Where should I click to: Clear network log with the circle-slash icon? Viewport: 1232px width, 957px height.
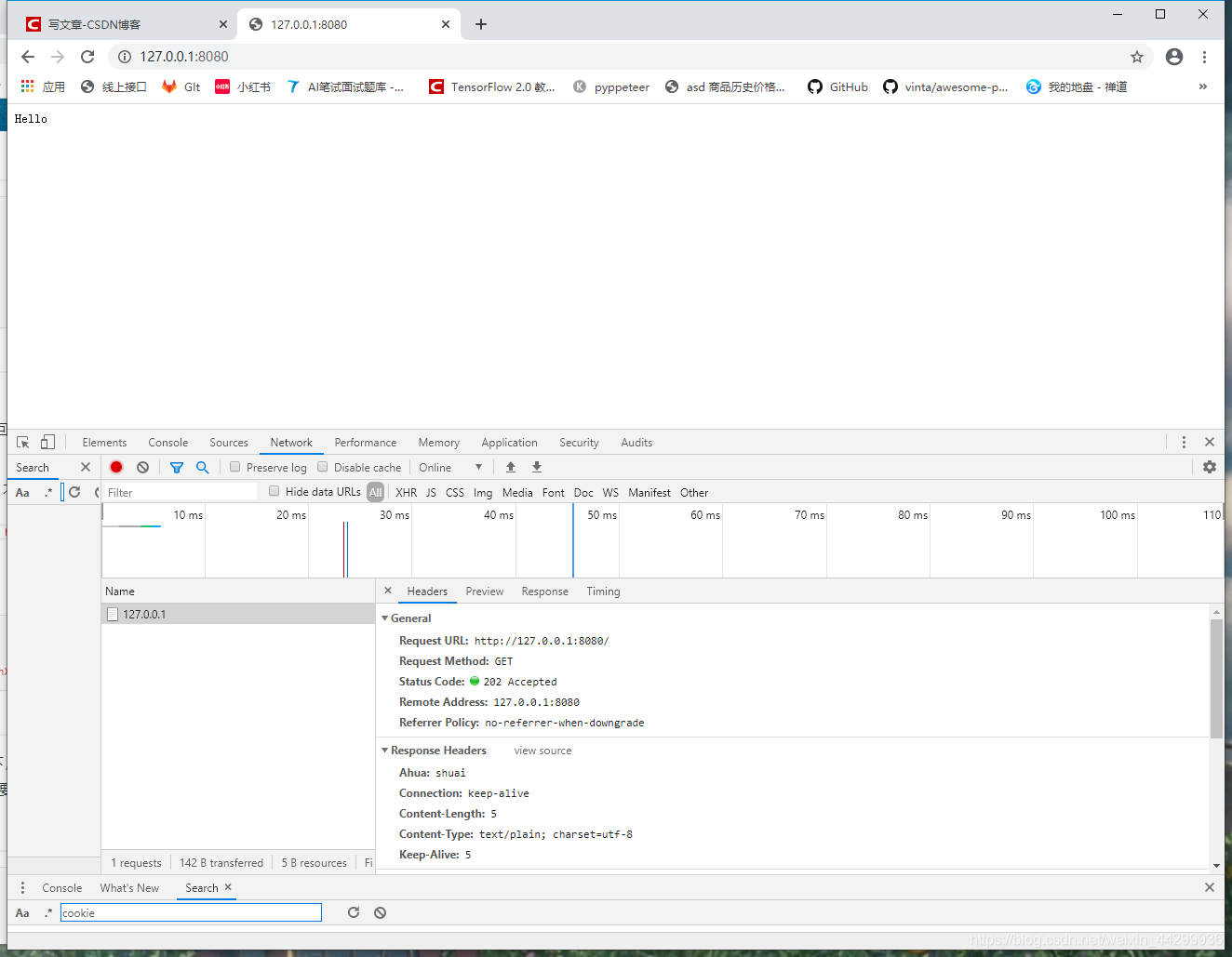[x=142, y=467]
